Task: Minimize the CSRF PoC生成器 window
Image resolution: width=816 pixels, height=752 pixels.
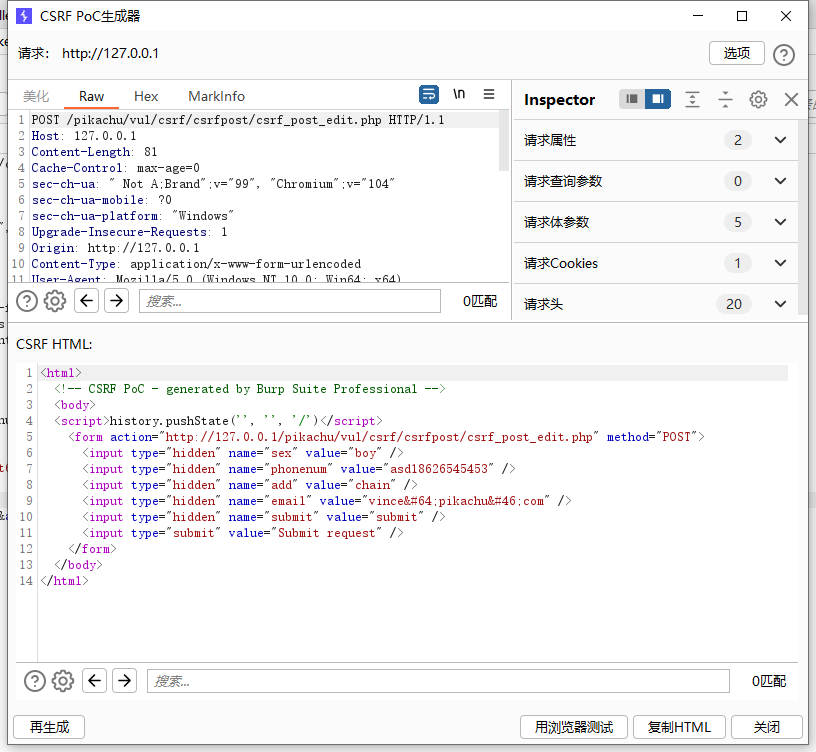Action: (698, 16)
